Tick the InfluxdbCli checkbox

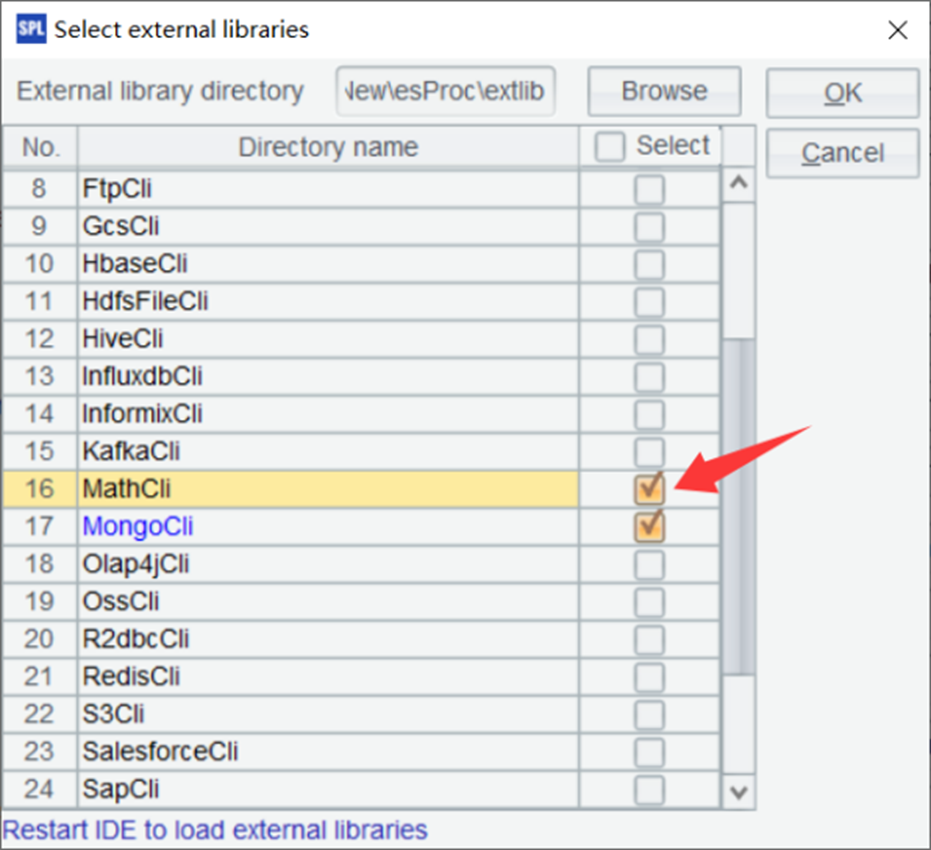coord(649,377)
